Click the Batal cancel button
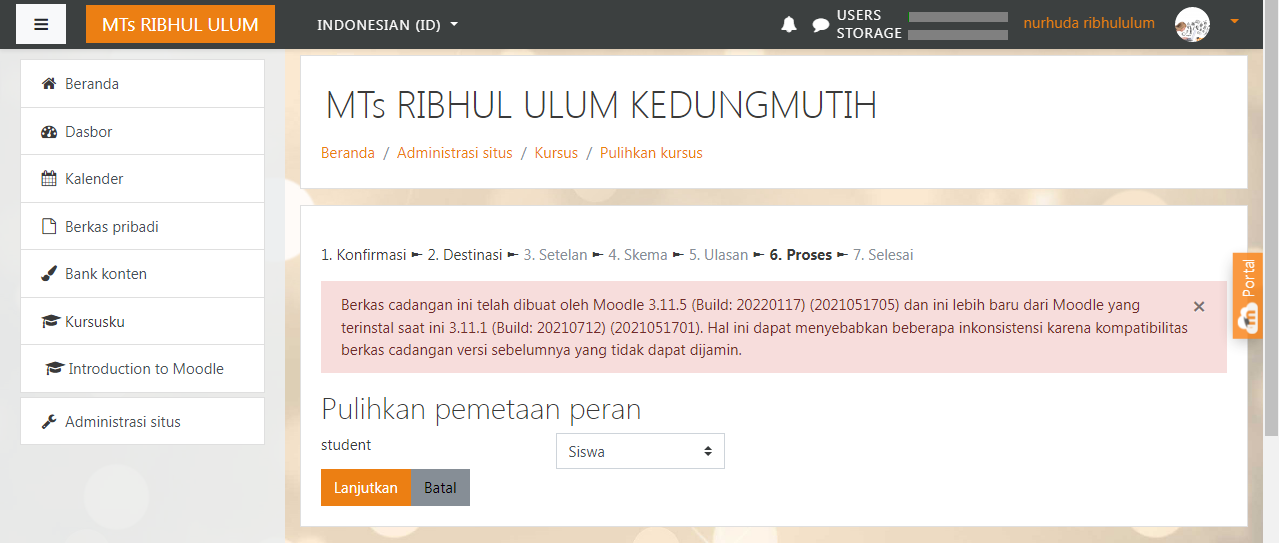The width and height of the screenshot is (1279, 543). pyautogui.click(x=440, y=488)
